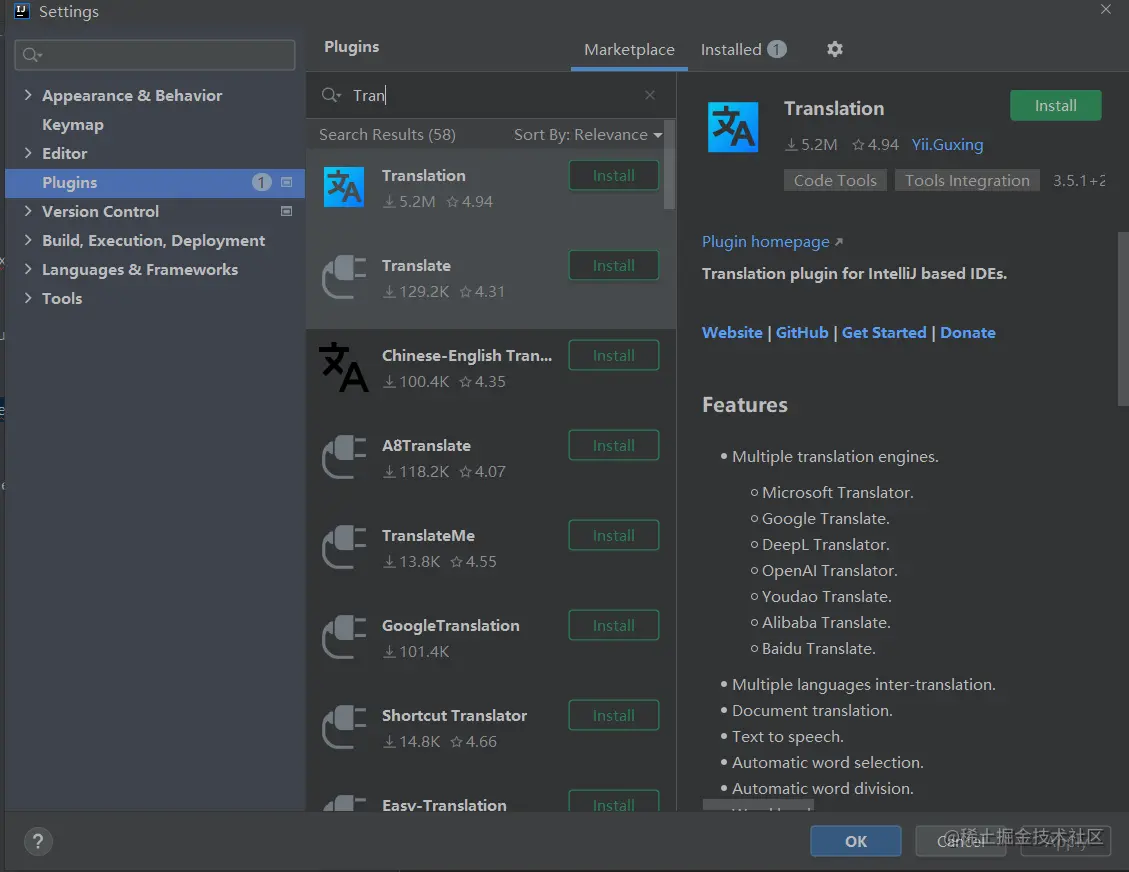Image resolution: width=1129 pixels, height=872 pixels.
Task: Open the Donate link
Action: pyautogui.click(x=968, y=333)
